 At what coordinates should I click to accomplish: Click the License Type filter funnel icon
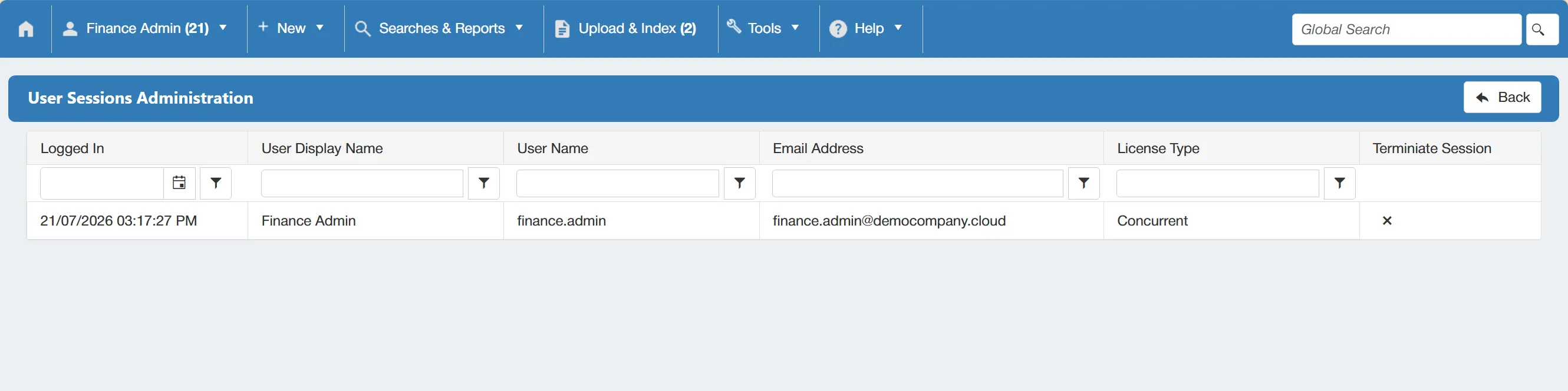click(x=1340, y=183)
